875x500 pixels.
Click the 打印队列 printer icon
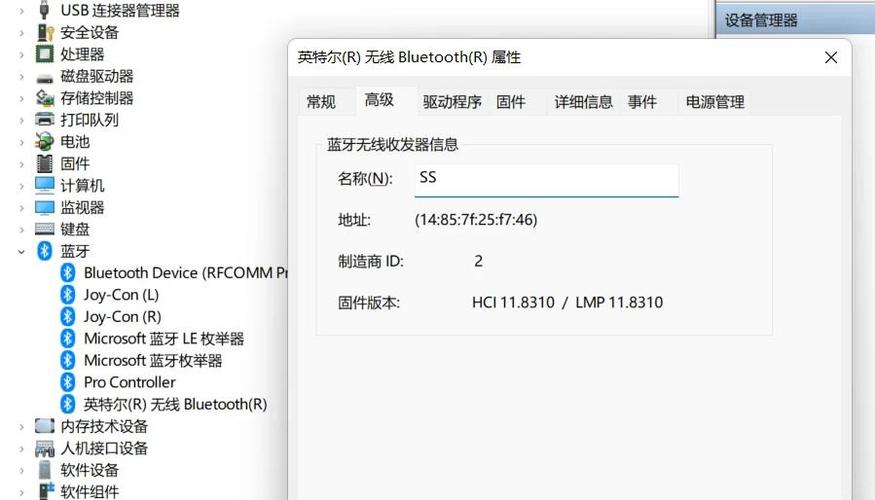[45, 119]
